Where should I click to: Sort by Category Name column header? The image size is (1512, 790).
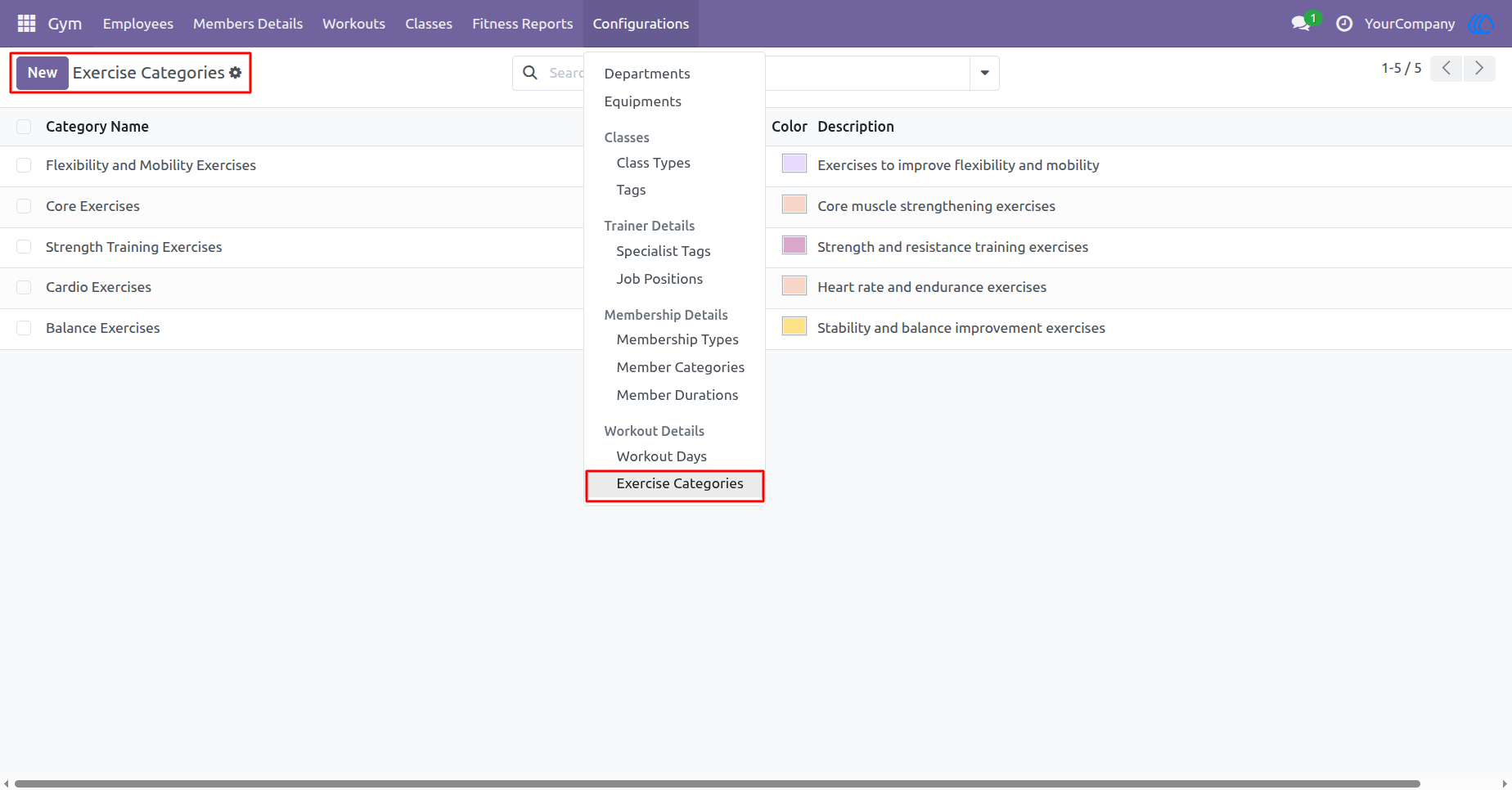[97, 127]
